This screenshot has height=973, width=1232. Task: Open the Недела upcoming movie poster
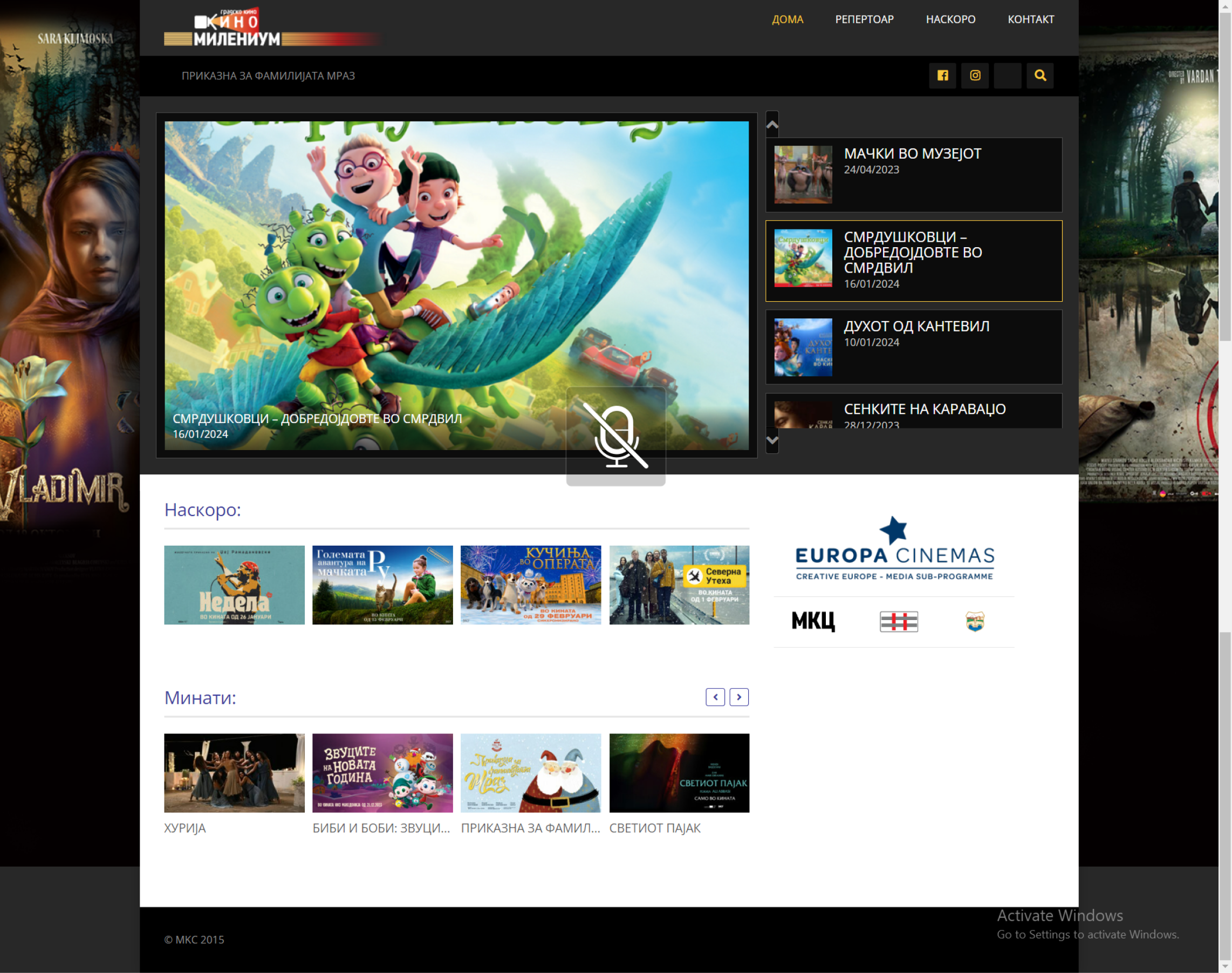pyautogui.click(x=234, y=585)
